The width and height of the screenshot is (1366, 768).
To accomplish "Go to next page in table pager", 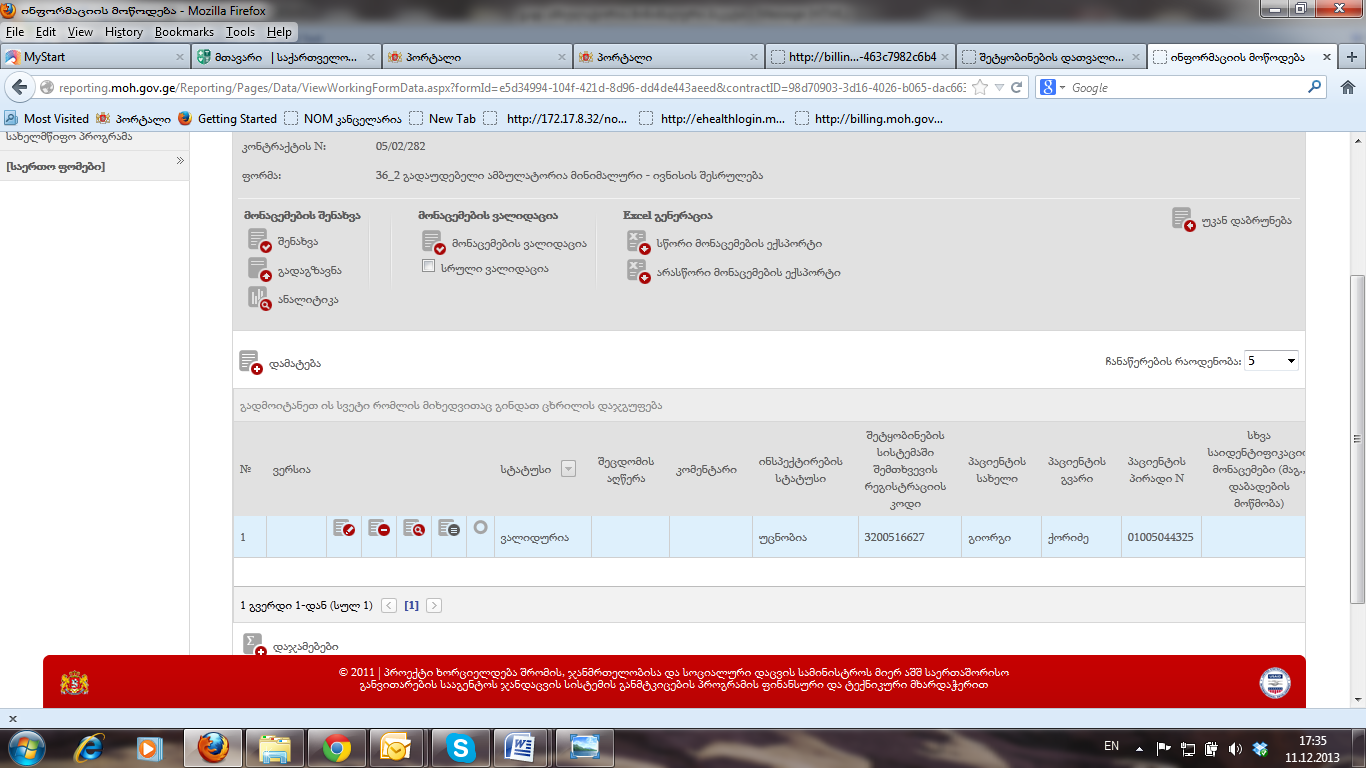I will point(433,605).
